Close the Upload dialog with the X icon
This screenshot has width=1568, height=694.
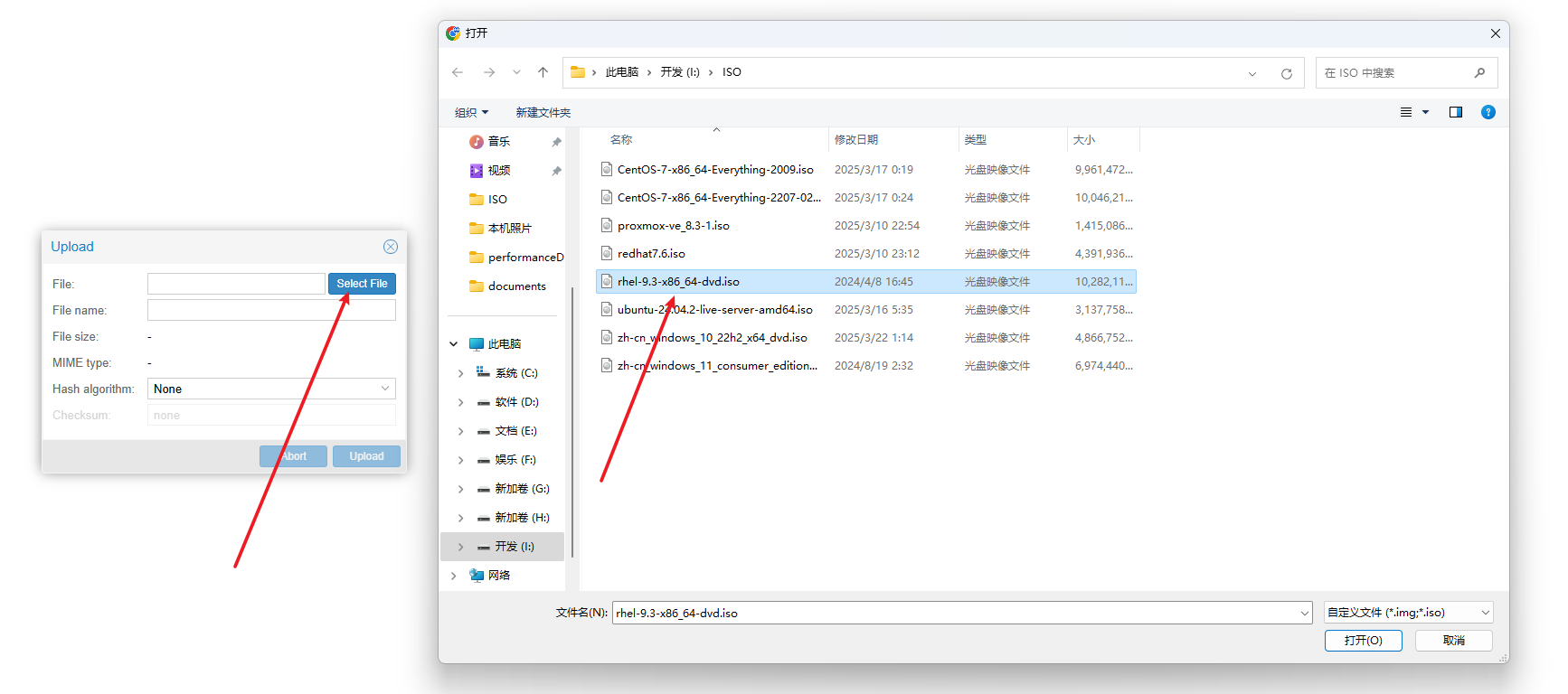tap(390, 247)
